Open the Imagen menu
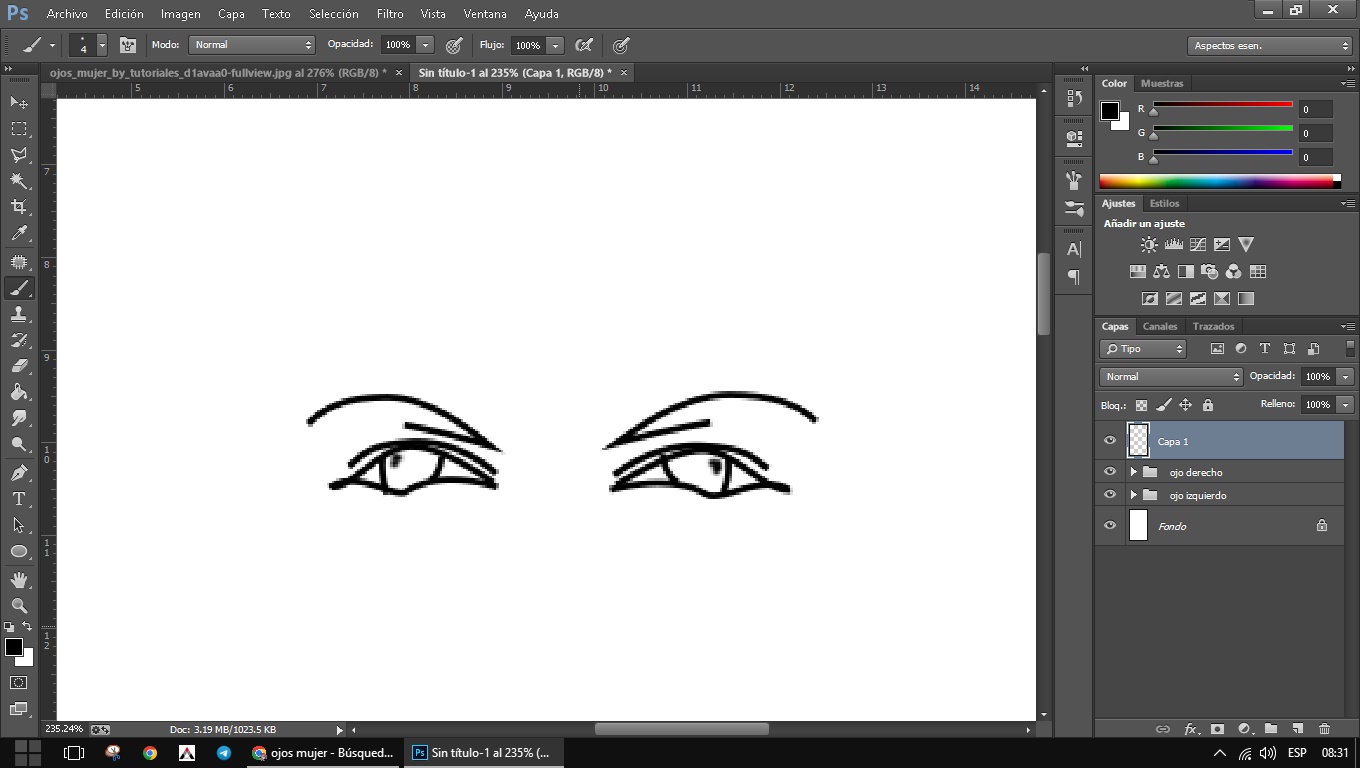The height and width of the screenshot is (768, 1360). (181, 14)
